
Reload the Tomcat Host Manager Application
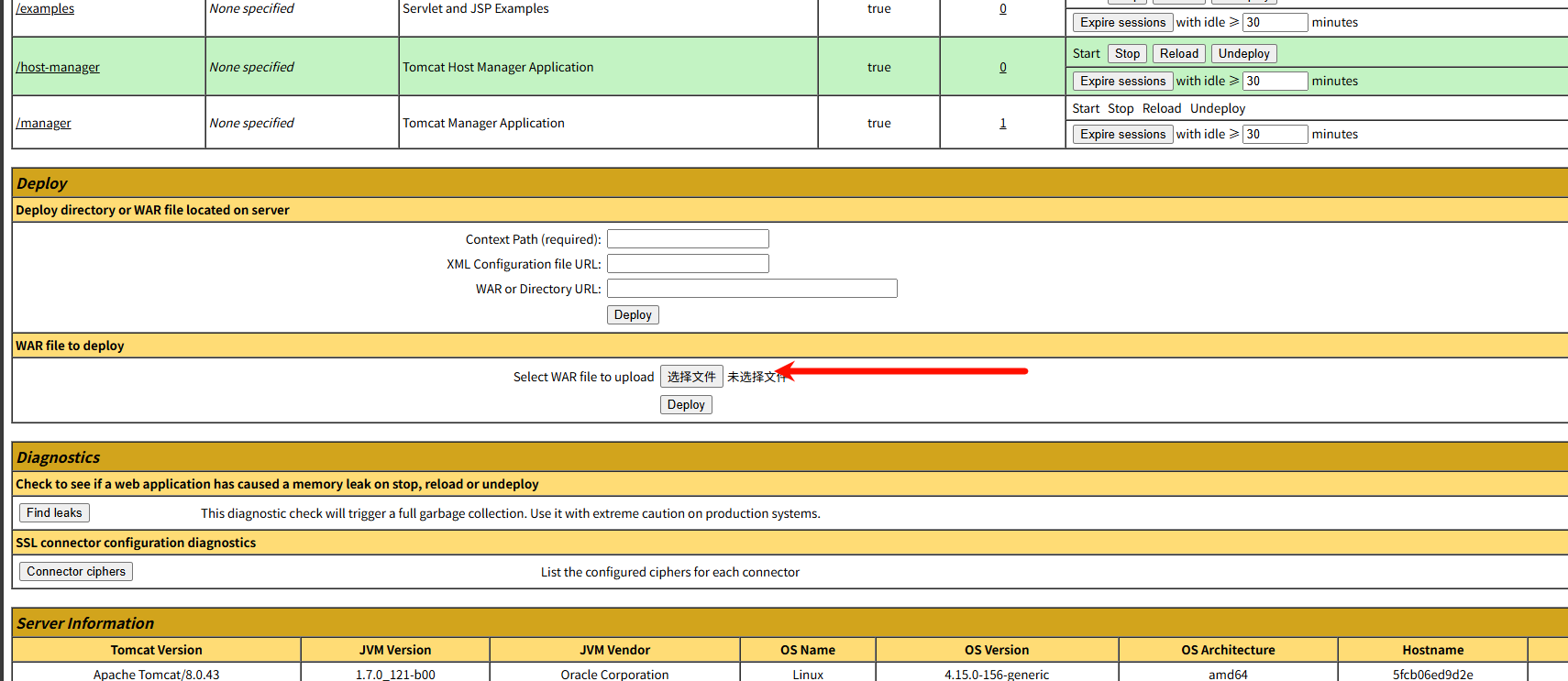point(1178,54)
